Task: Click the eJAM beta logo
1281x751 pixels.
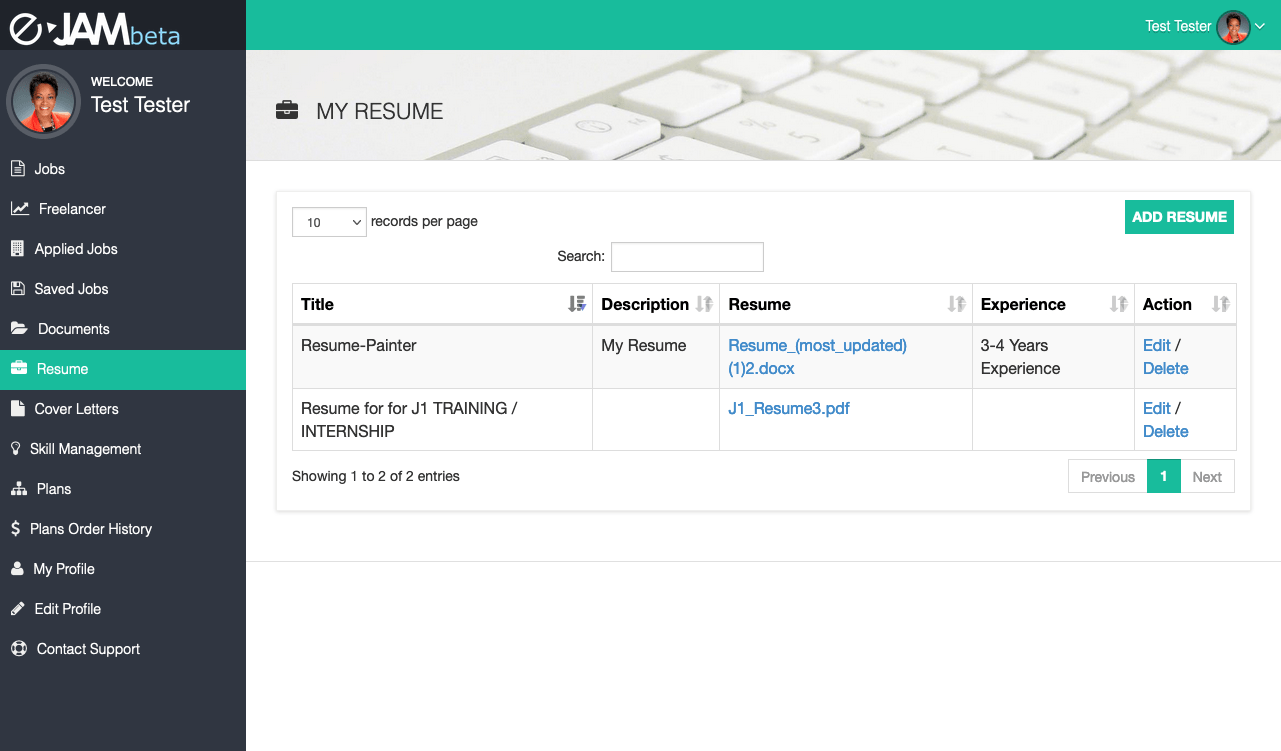Action: [95, 29]
